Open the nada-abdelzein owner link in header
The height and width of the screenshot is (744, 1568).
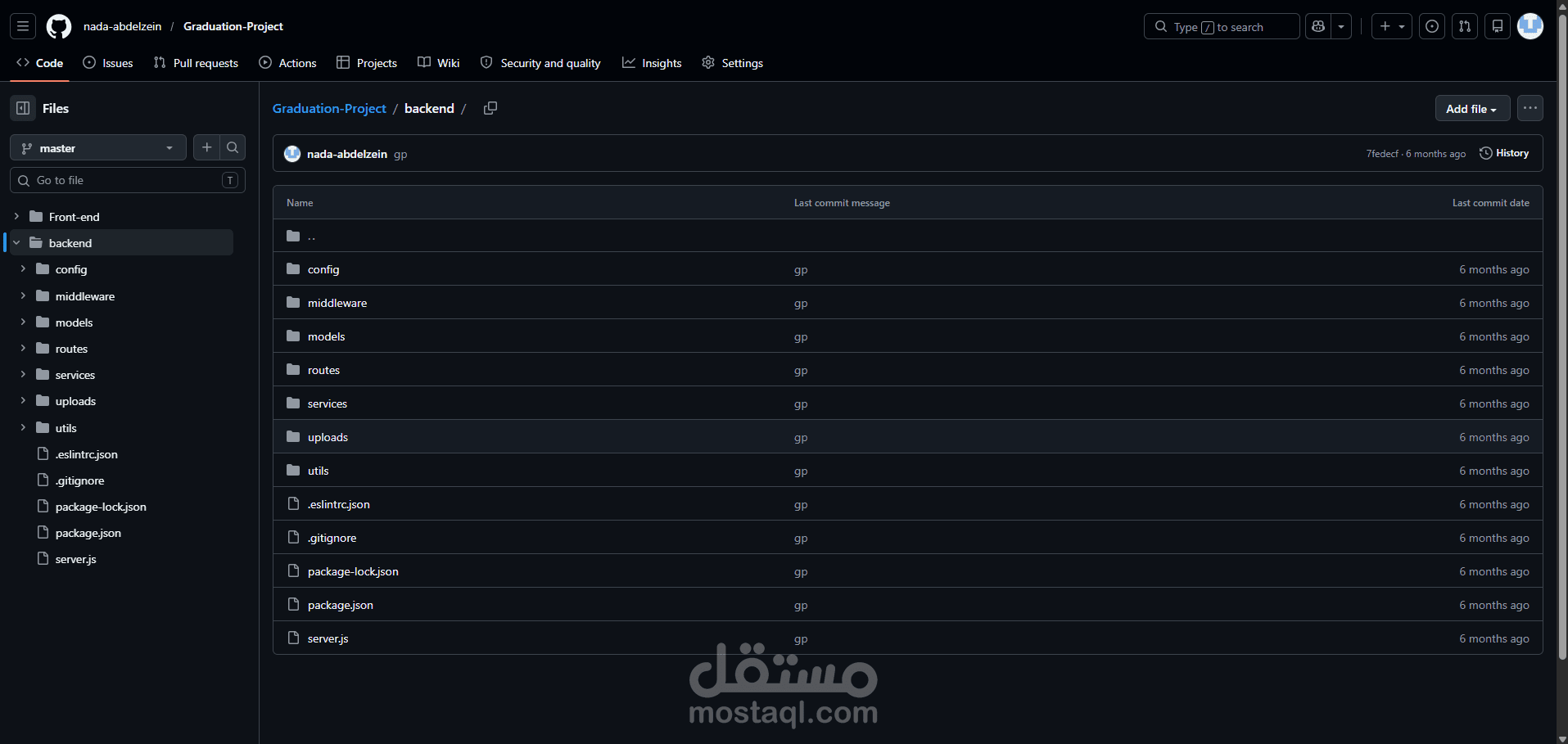123,26
